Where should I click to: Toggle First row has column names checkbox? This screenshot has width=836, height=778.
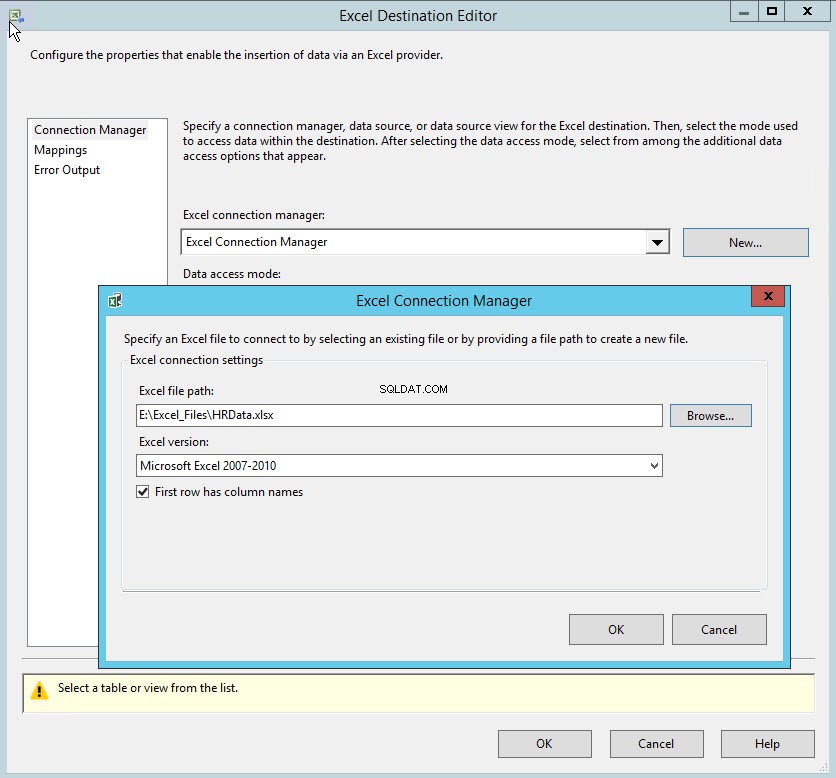(142, 492)
